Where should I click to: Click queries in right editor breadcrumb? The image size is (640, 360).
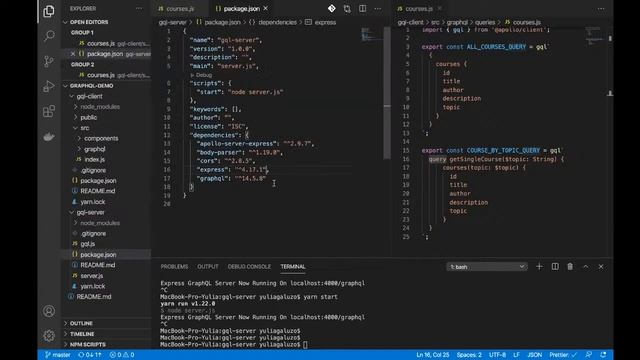485,22
